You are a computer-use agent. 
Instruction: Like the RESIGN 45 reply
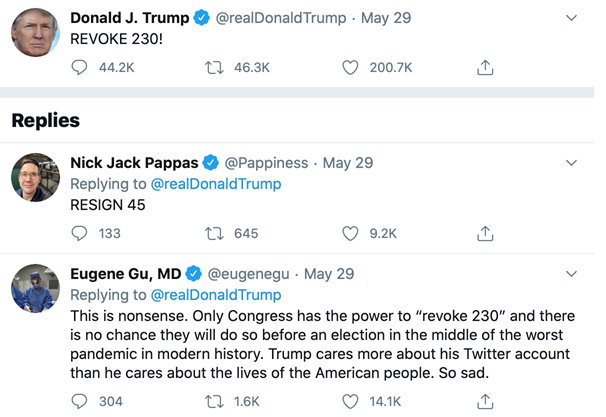[x=350, y=233]
